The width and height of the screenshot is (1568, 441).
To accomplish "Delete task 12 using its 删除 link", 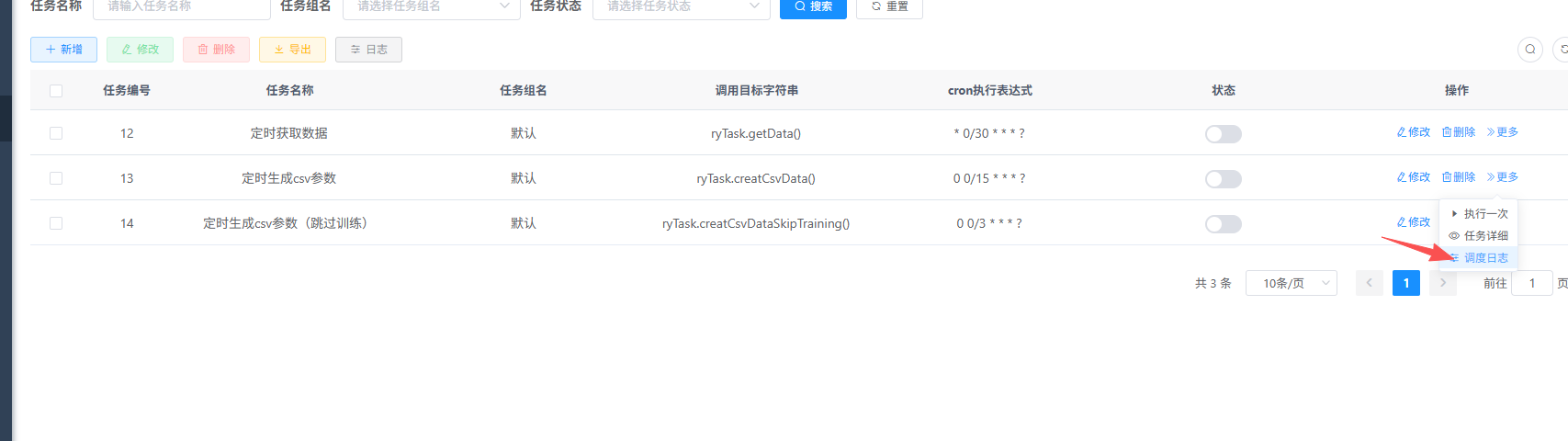I will pos(1458,132).
